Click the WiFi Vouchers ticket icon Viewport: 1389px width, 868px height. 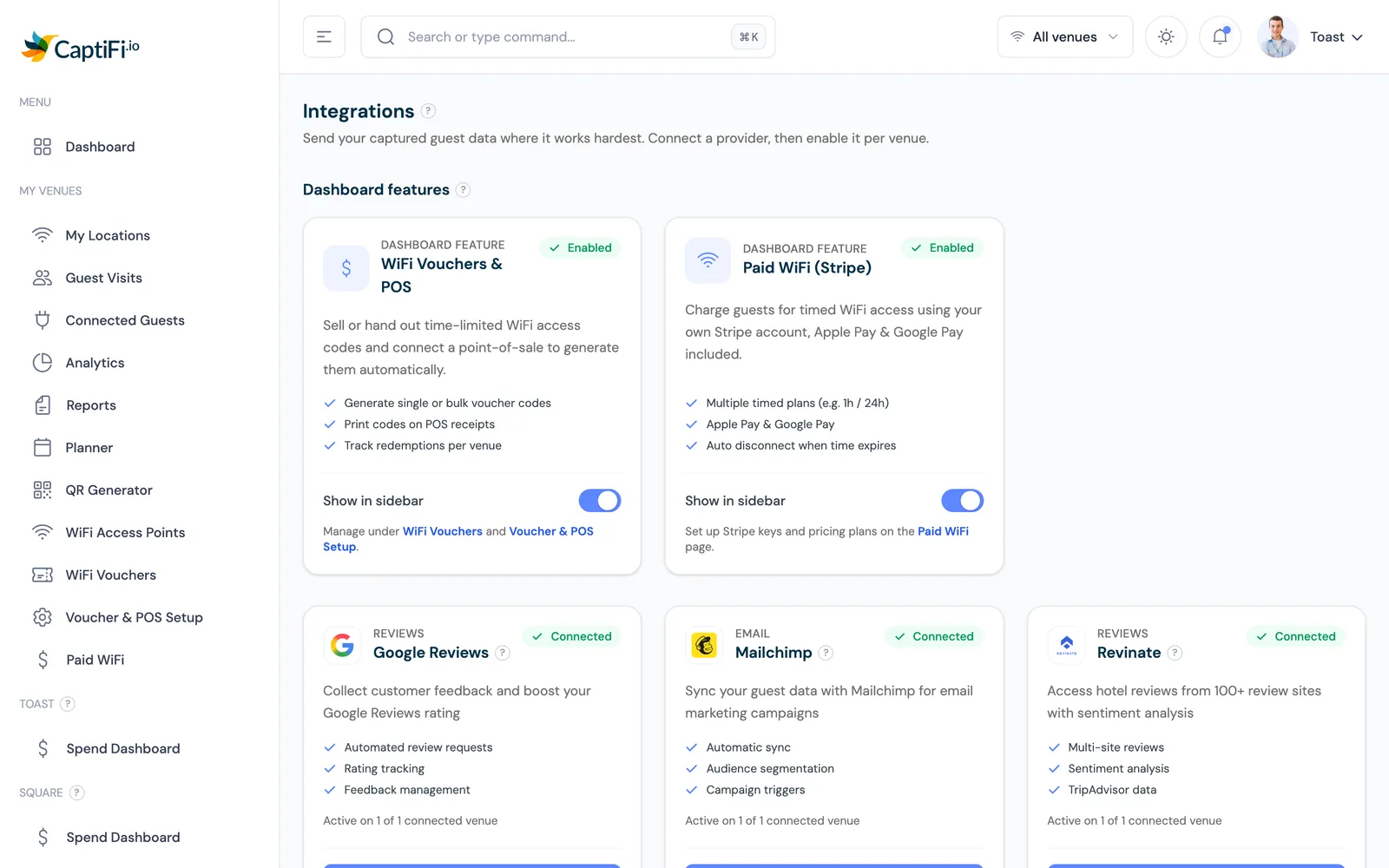pos(43,575)
